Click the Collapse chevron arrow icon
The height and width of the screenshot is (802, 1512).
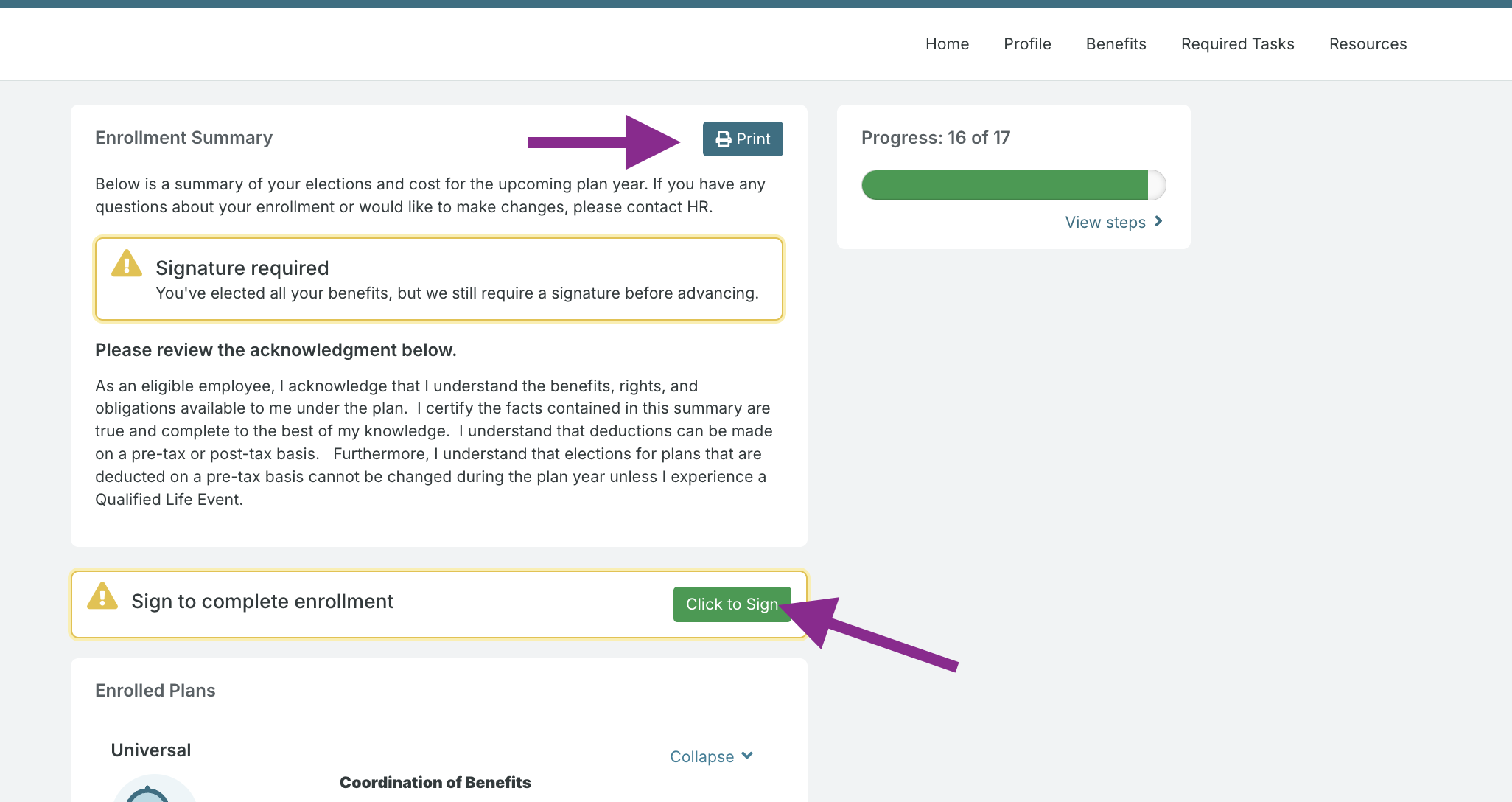[747, 756]
